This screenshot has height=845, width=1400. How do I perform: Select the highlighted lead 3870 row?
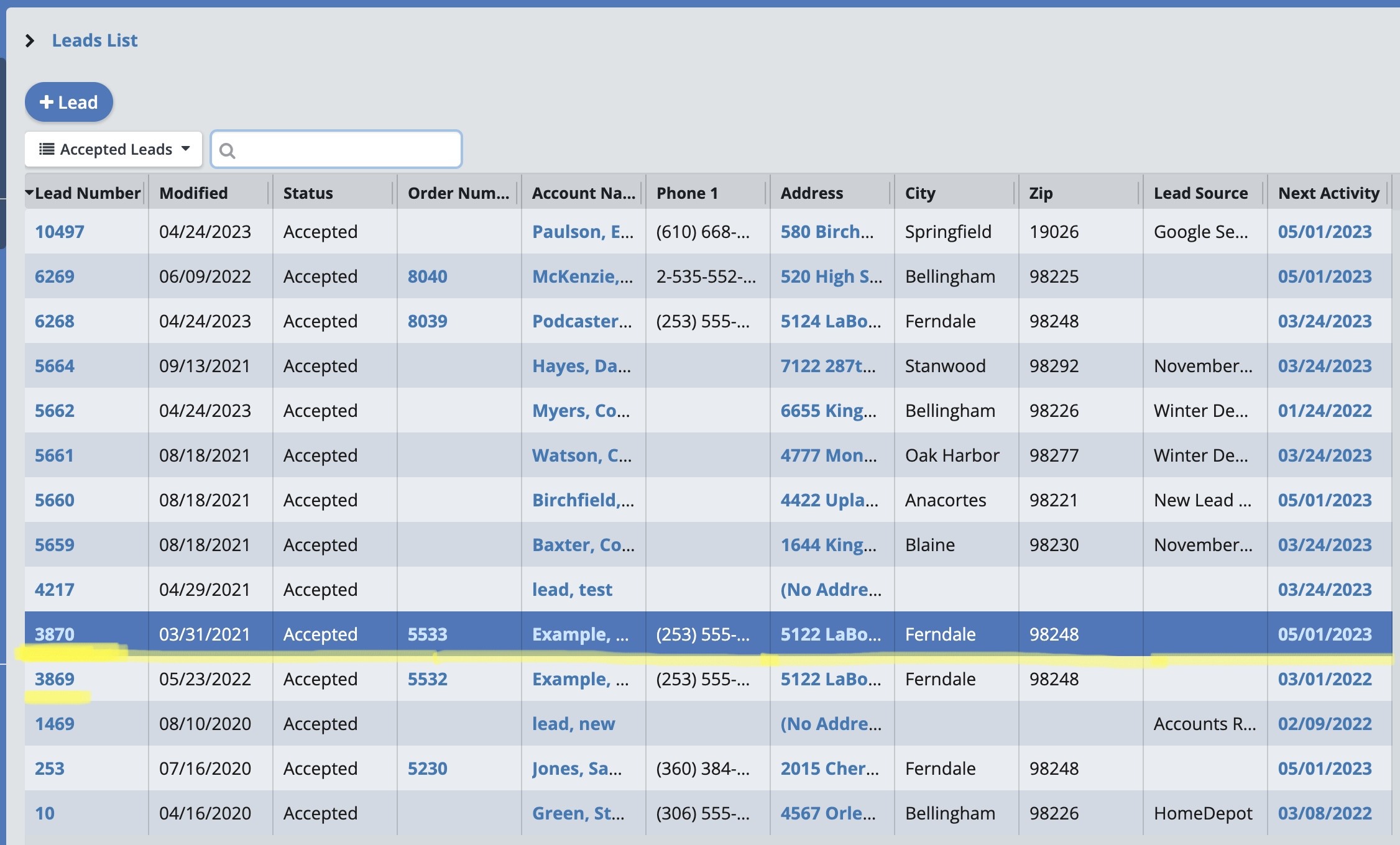click(709, 634)
